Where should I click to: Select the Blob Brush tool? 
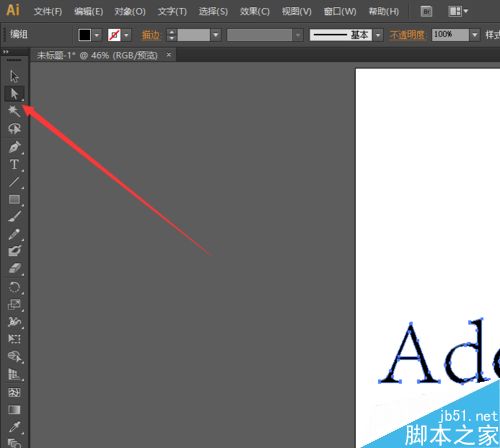click(14, 252)
